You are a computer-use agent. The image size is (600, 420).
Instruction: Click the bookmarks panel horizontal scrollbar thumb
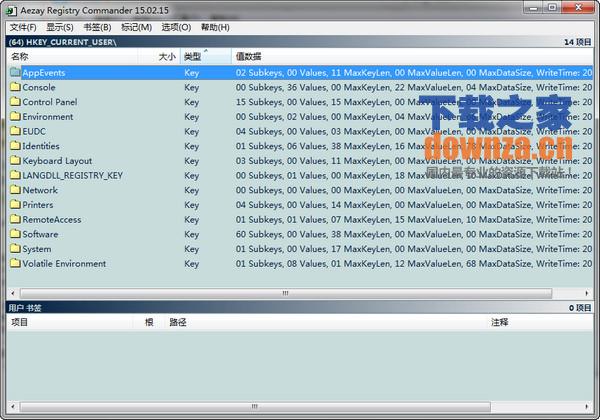pyautogui.click(x=255, y=406)
